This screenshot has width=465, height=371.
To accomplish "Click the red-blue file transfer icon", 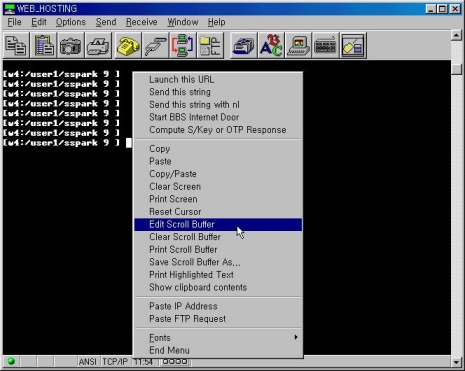I will point(183,45).
